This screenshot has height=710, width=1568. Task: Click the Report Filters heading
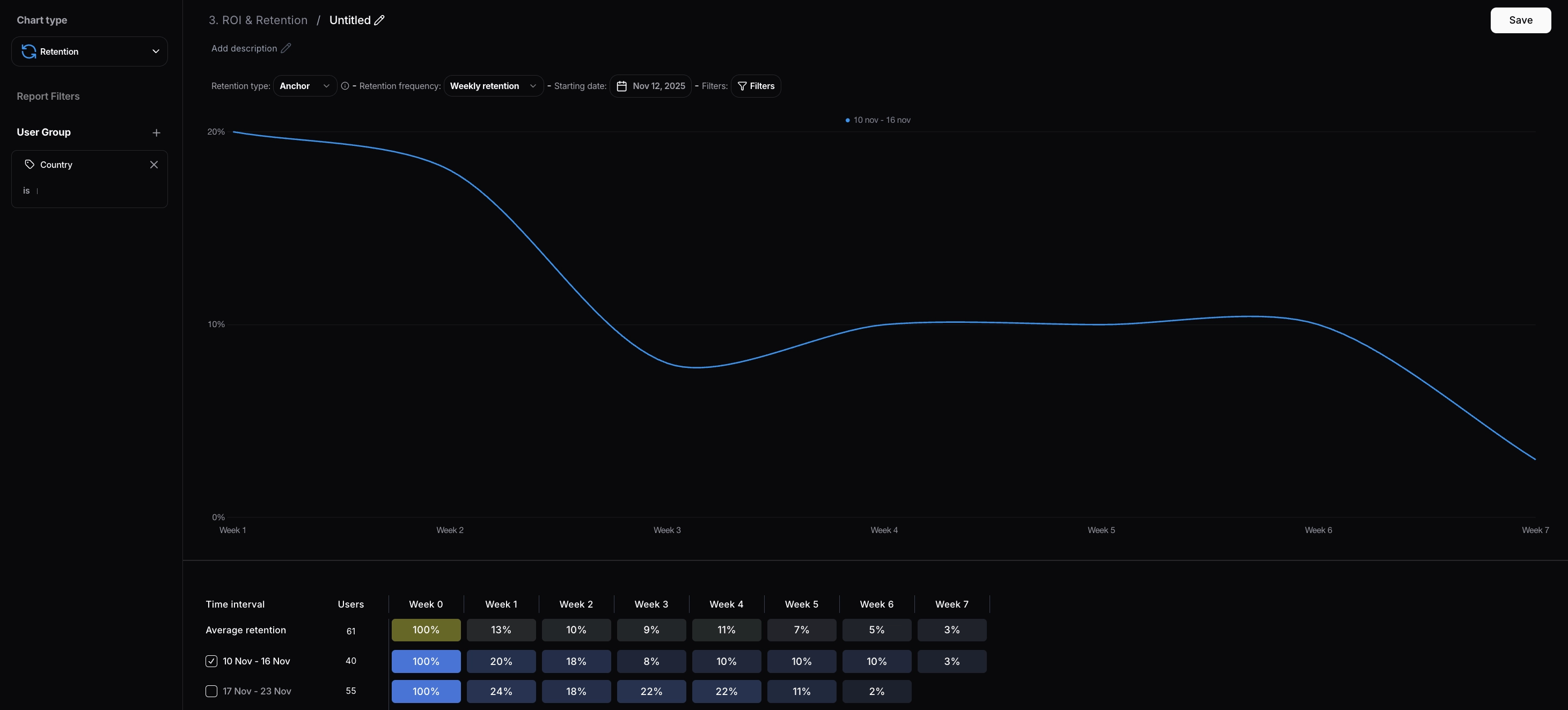click(x=48, y=97)
